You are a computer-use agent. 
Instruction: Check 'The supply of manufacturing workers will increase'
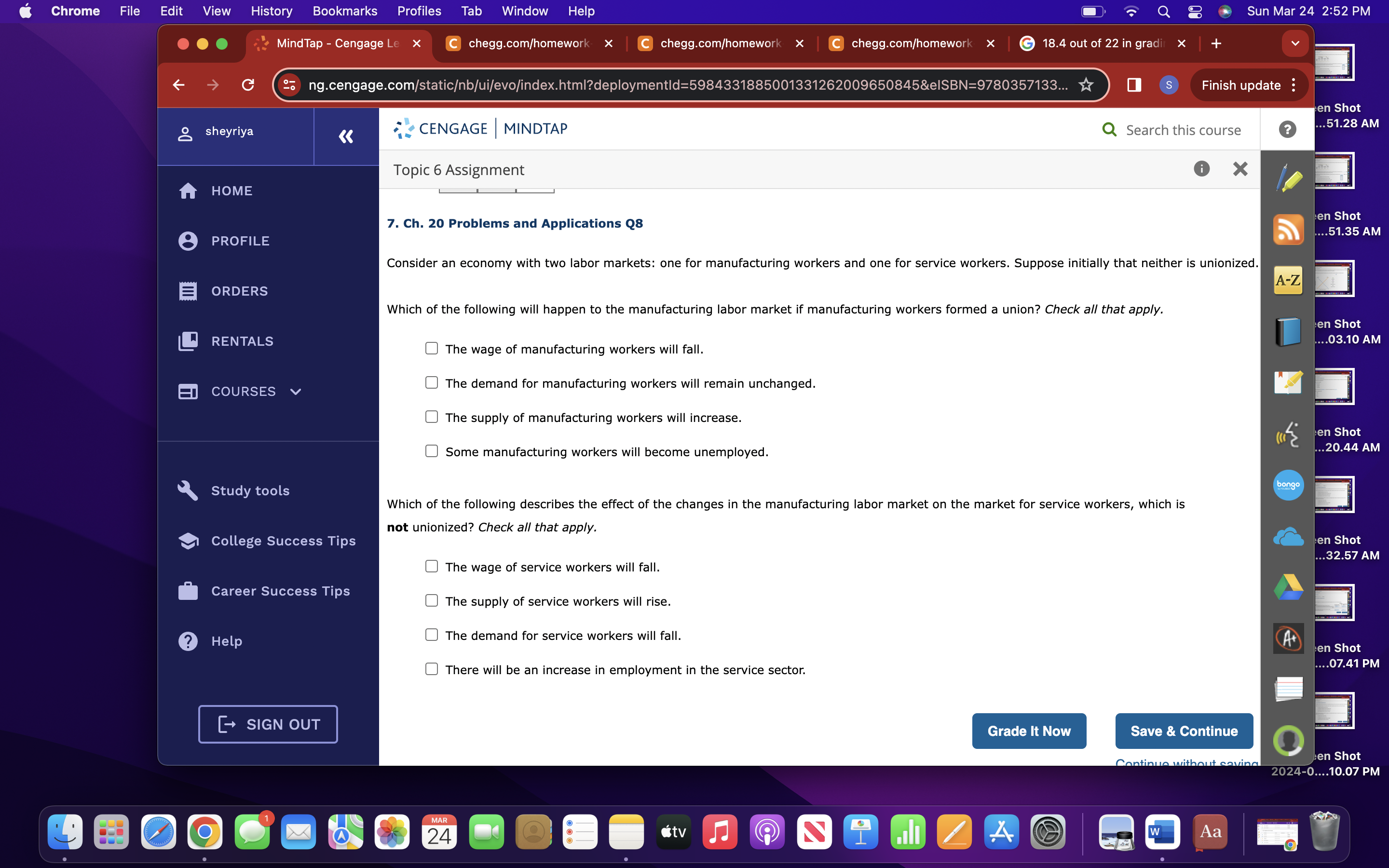[x=432, y=417]
